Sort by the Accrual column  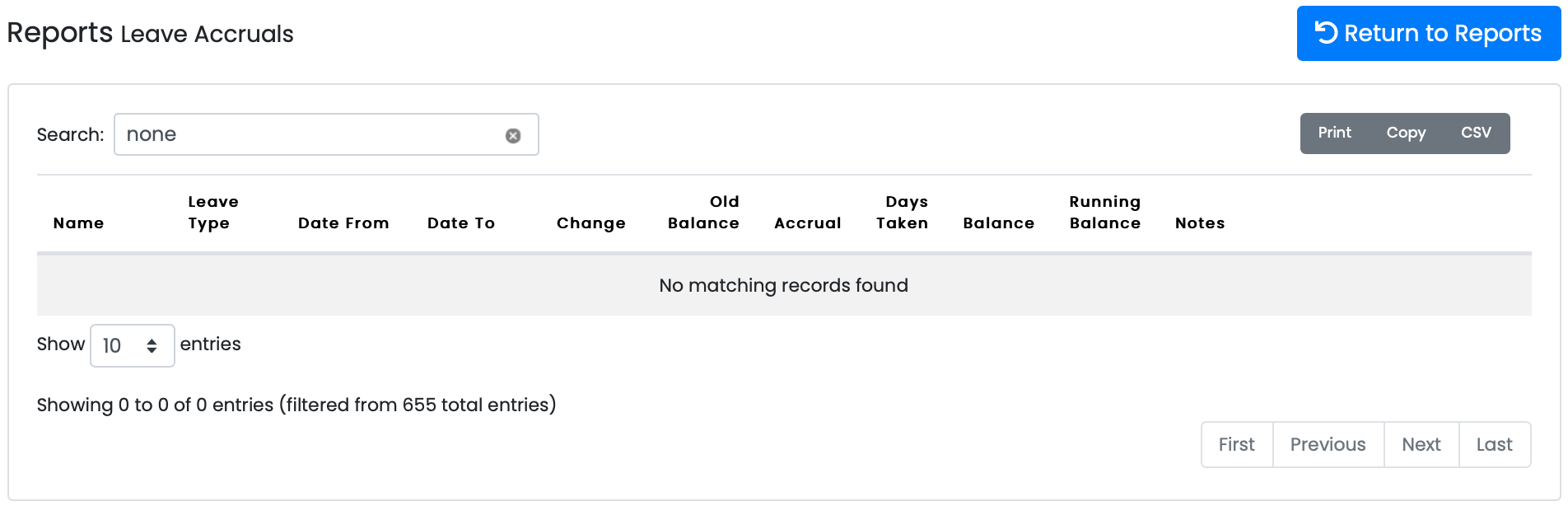807,223
